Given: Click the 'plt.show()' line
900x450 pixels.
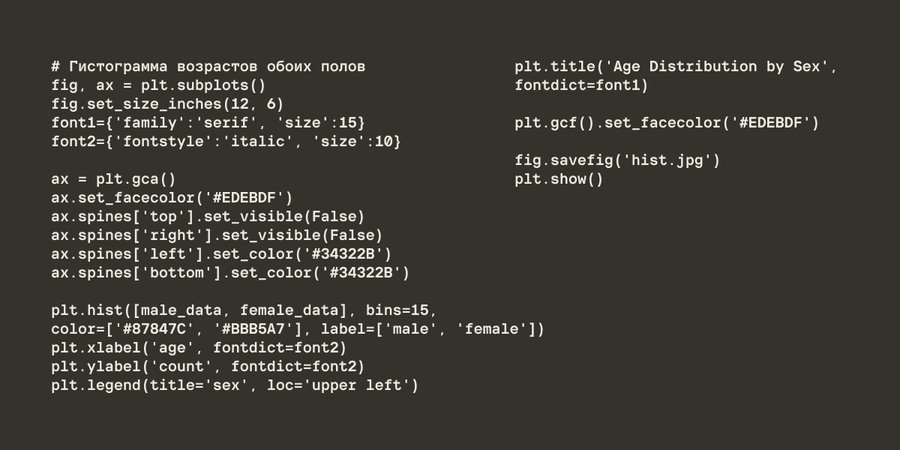Looking at the screenshot, I should (559, 180).
